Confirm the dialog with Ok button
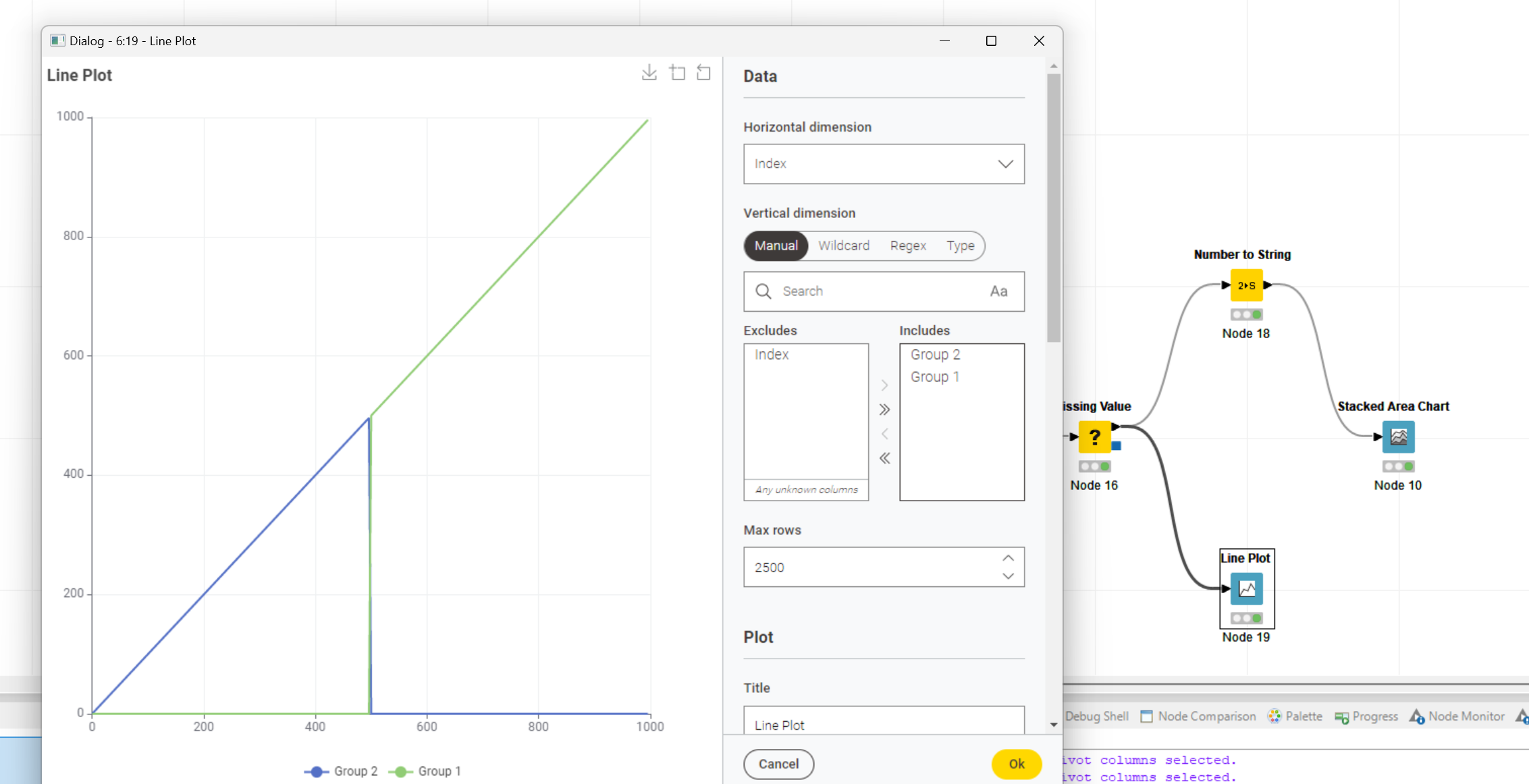 point(1017,764)
